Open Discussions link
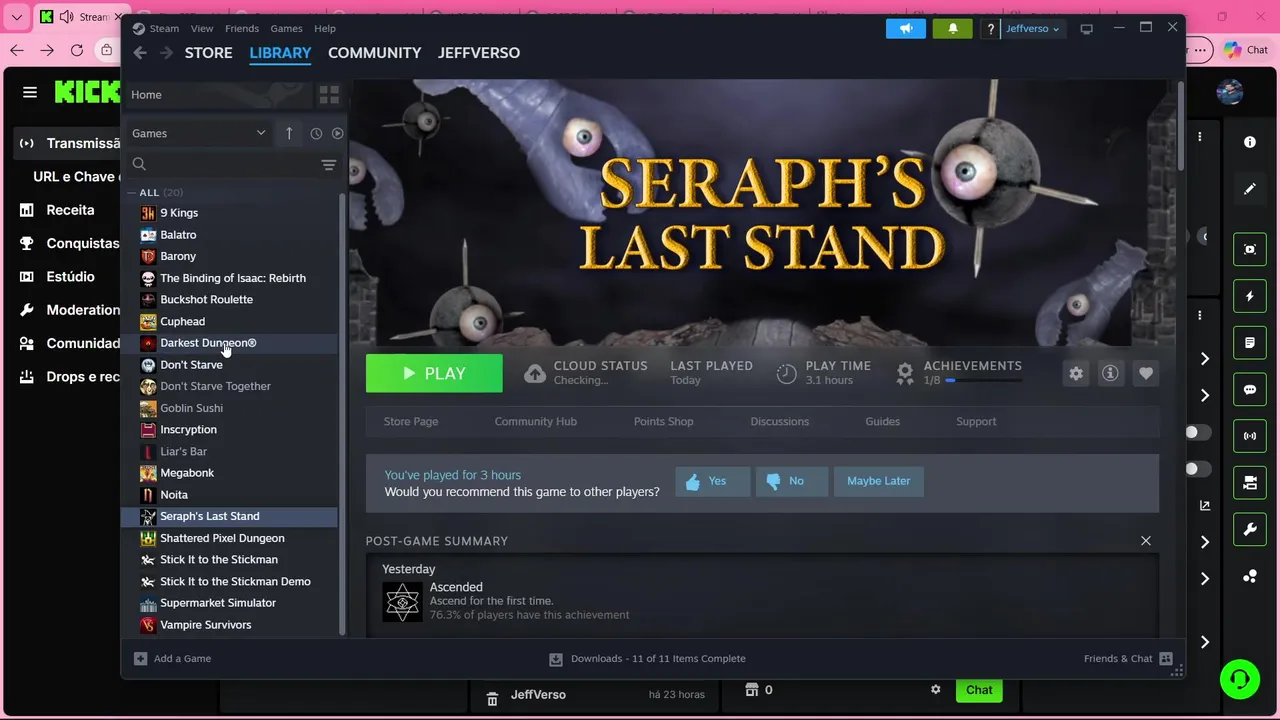Viewport: 1280px width, 720px height. pyautogui.click(x=779, y=421)
